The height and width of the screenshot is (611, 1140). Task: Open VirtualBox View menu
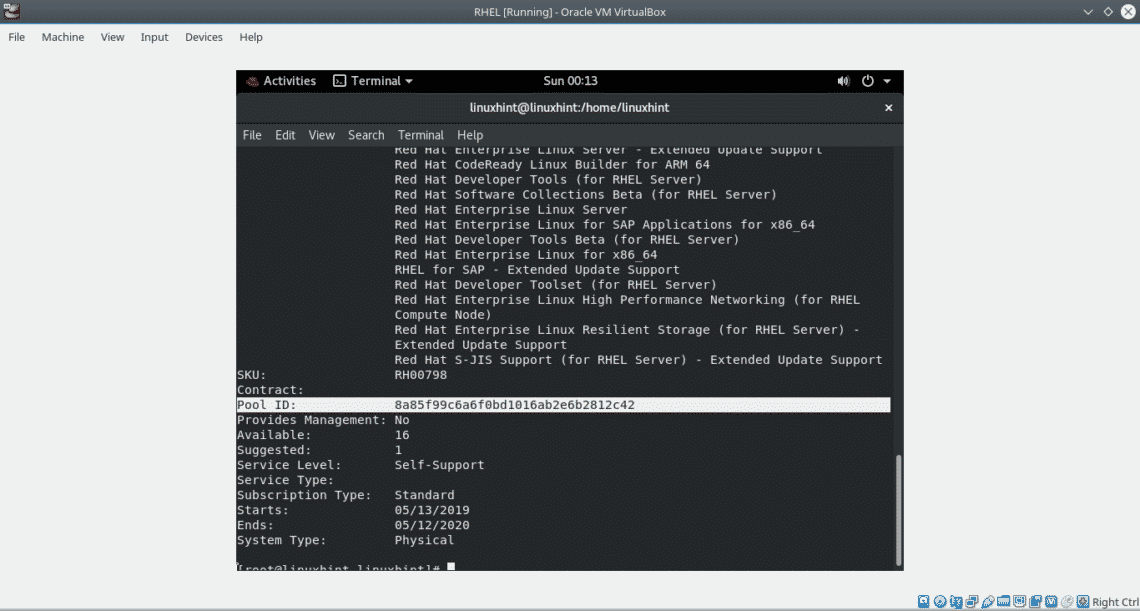pos(113,37)
